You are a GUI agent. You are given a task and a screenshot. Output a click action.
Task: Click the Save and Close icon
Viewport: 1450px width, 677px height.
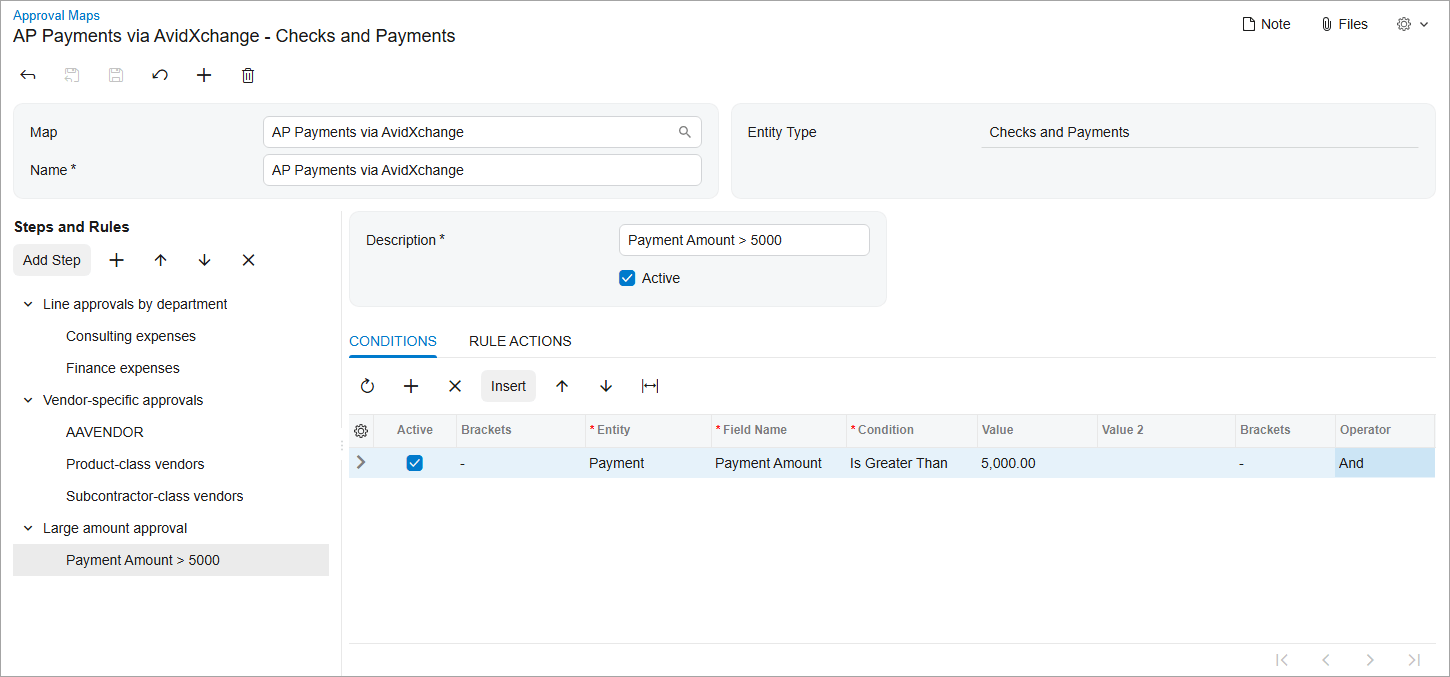pos(72,75)
